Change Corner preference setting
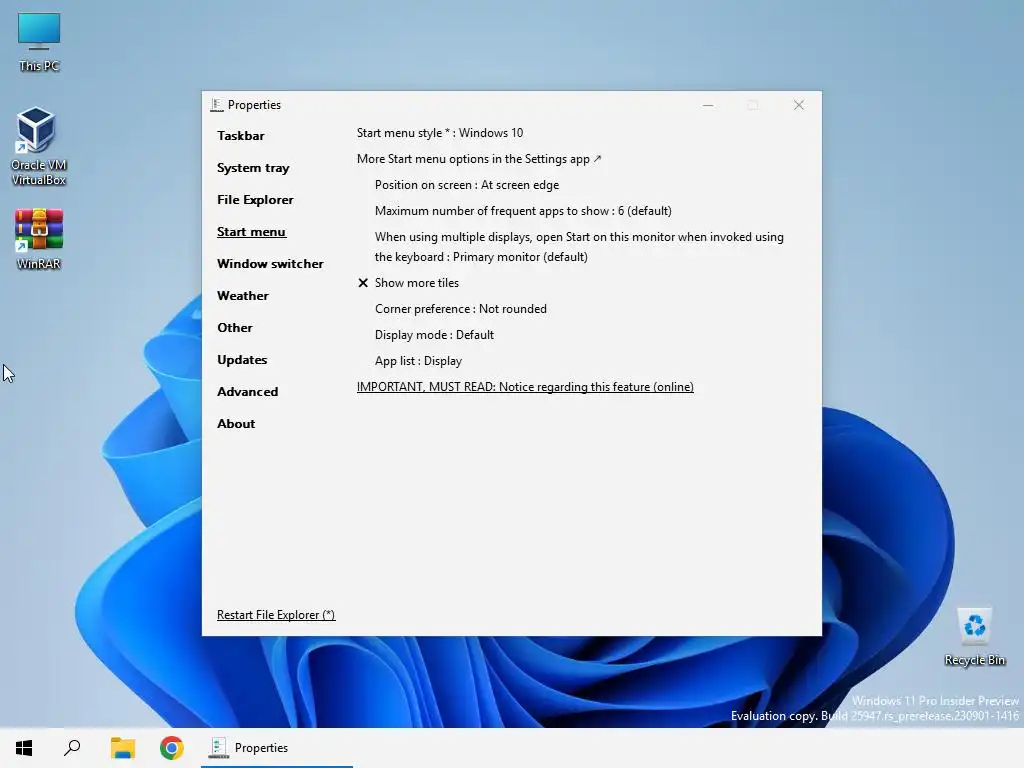 461,309
